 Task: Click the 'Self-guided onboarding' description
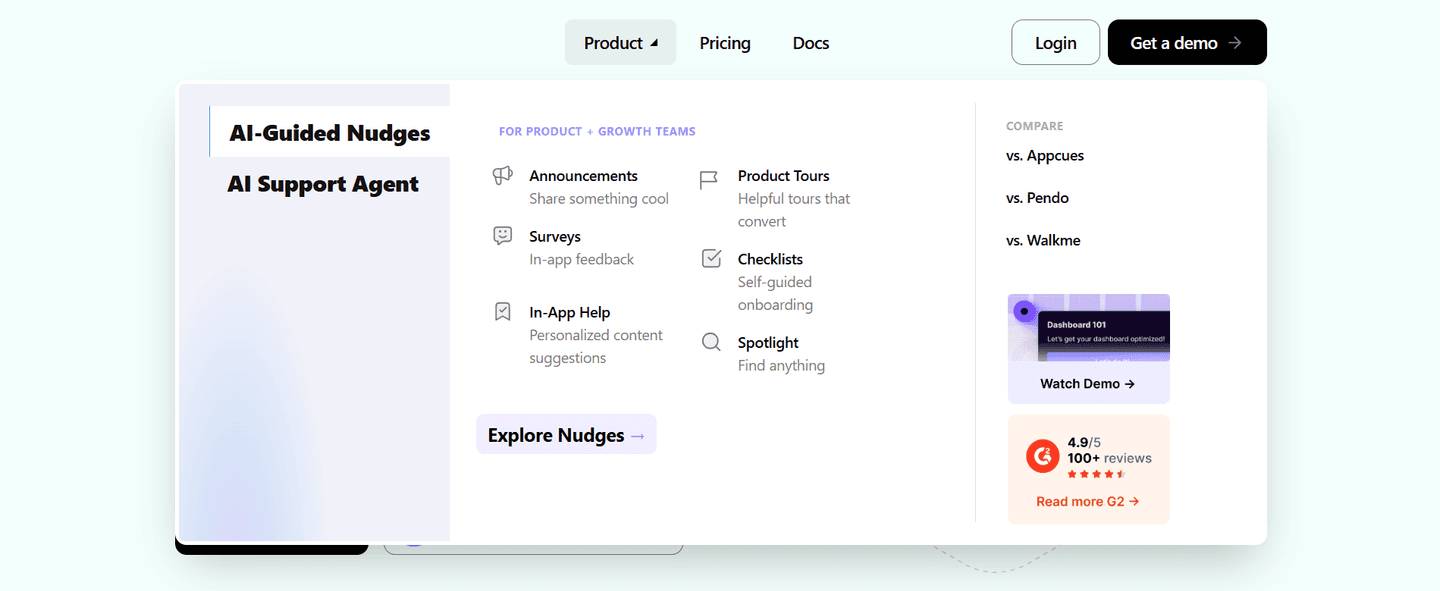(x=775, y=294)
